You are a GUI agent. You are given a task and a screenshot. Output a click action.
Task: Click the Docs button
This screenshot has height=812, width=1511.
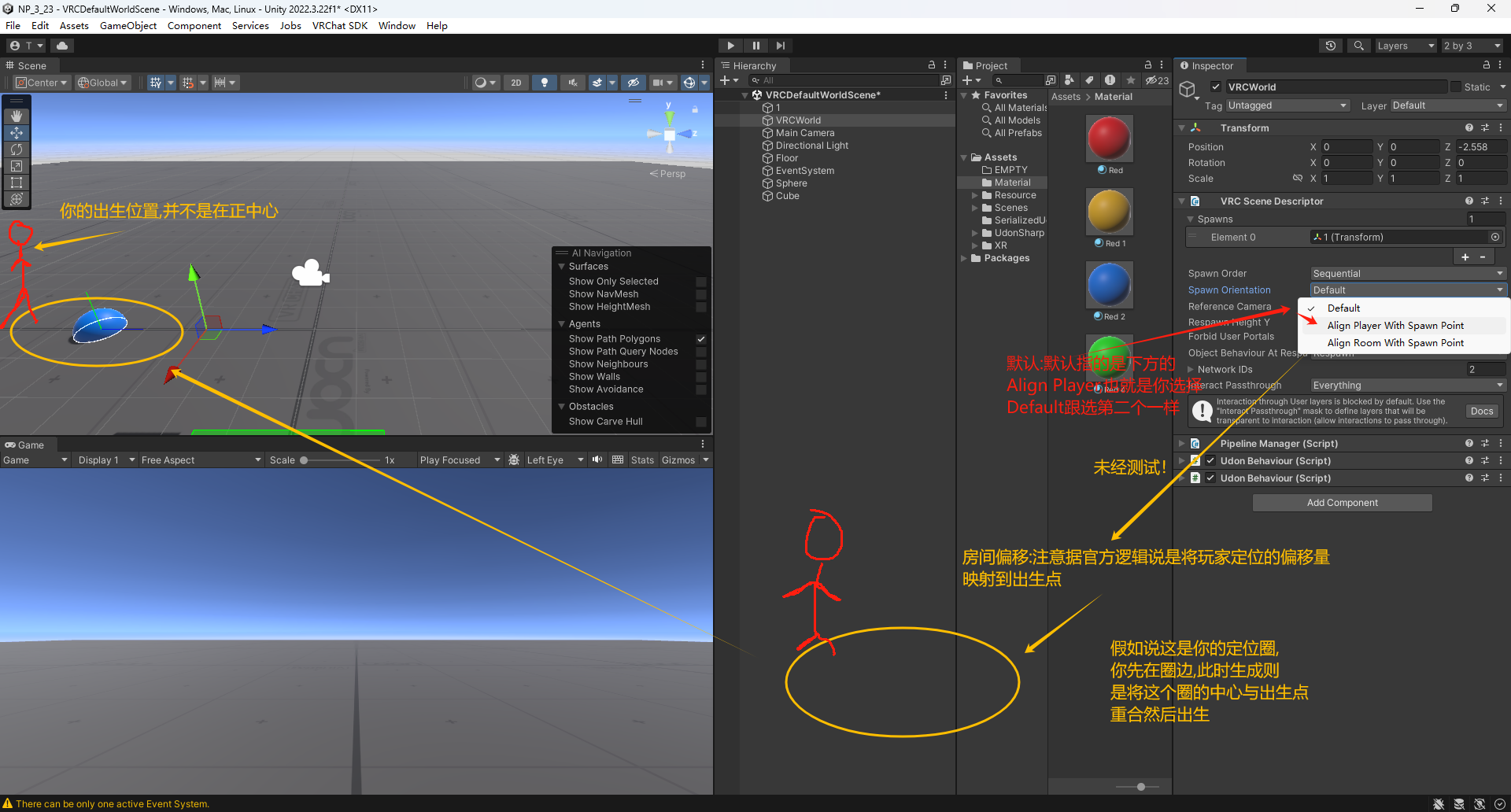(1481, 412)
